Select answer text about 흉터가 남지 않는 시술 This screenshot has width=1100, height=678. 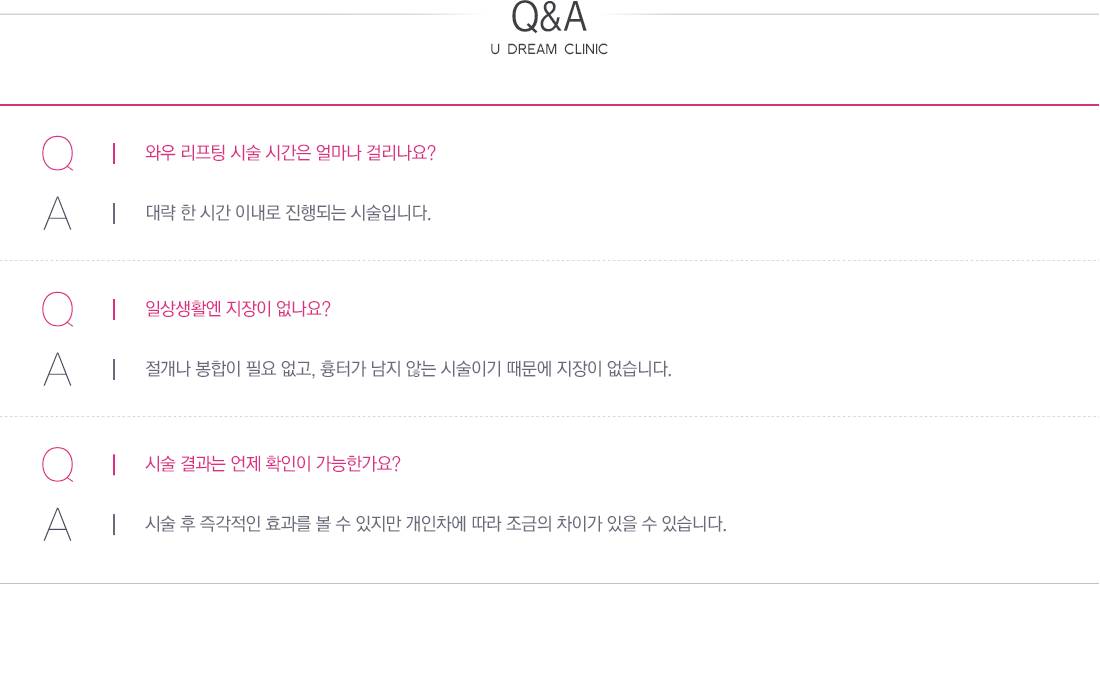(x=408, y=368)
